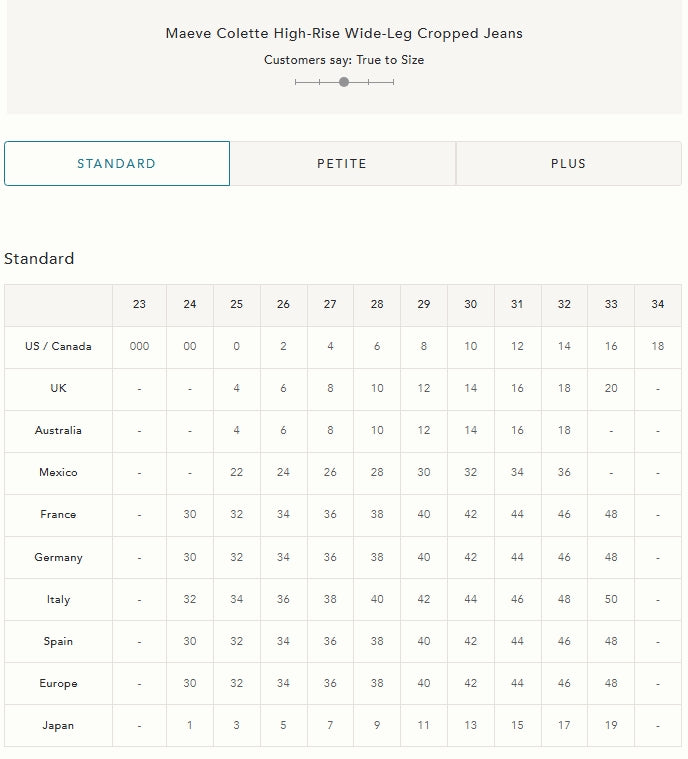The height and width of the screenshot is (759, 688).
Task: Click the Mexico row label
Action: [x=59, y=472]
